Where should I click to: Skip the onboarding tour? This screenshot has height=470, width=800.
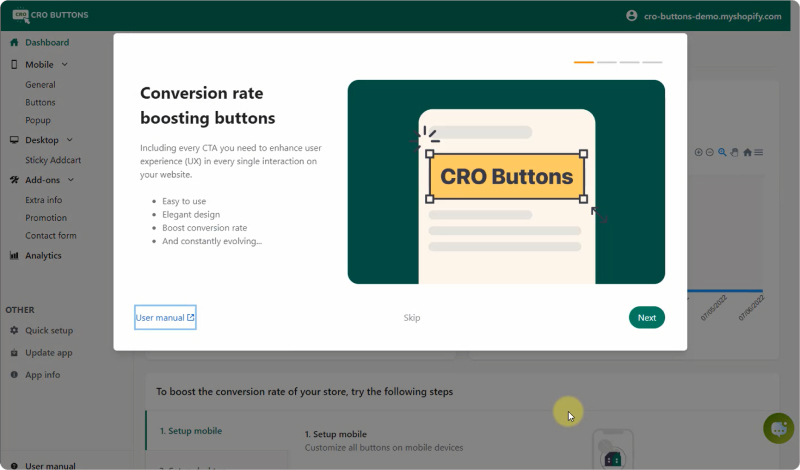coord(412,318)
